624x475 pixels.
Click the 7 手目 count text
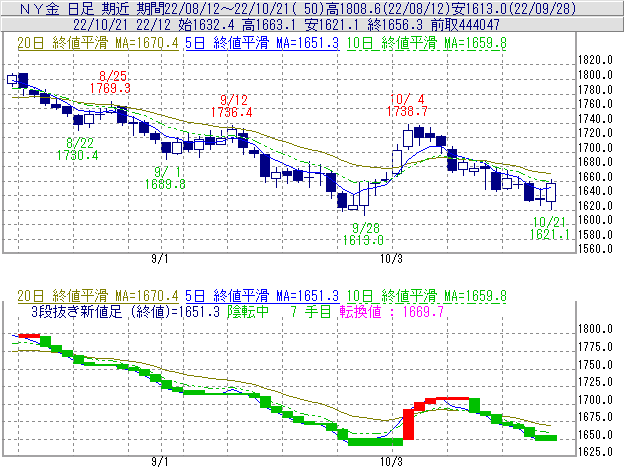(x=311, y=311)
